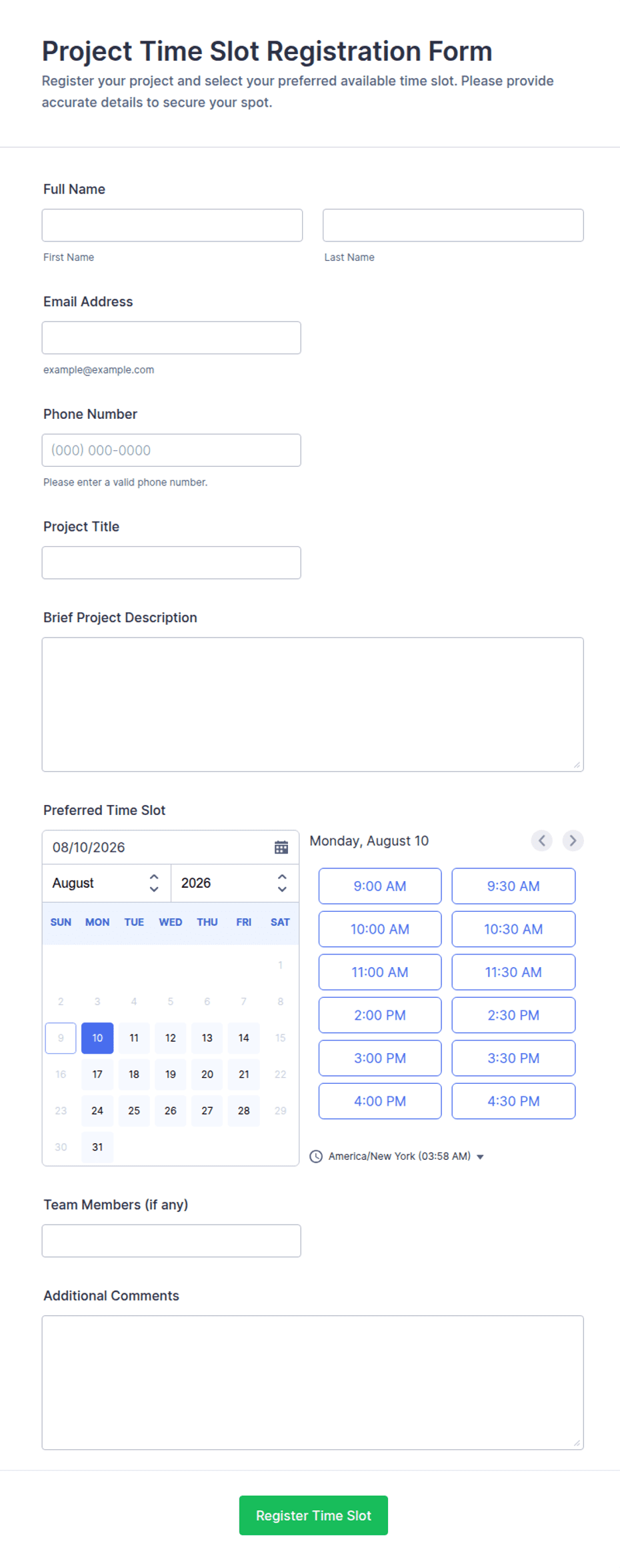Open the August month selector
The width and height of the screenshot is (620, 1568).
coord(107,883)
